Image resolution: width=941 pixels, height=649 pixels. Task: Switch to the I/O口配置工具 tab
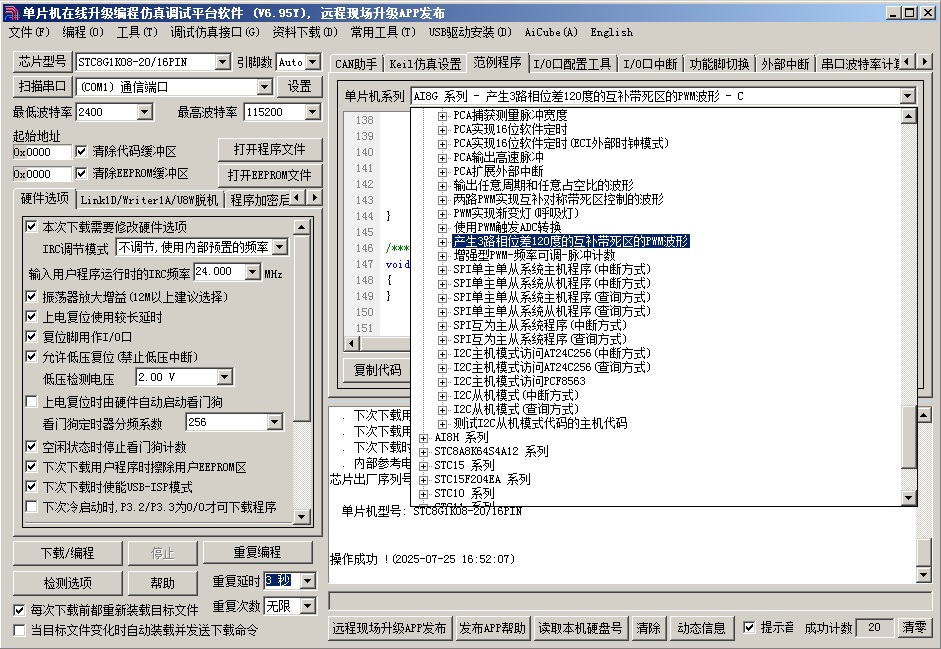(572, 63)
